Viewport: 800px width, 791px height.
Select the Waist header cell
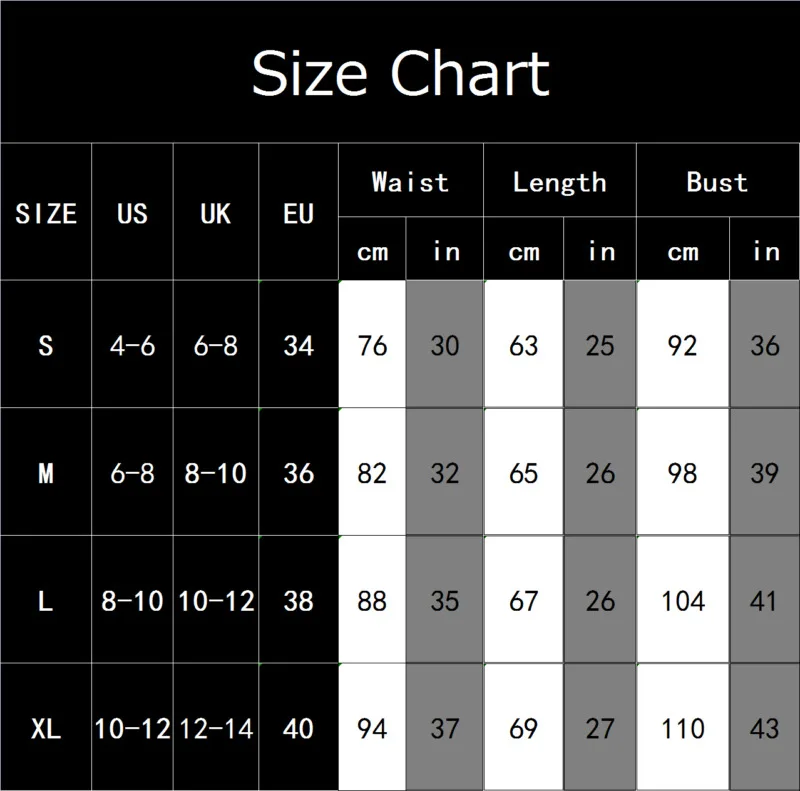tap(410, 182)
